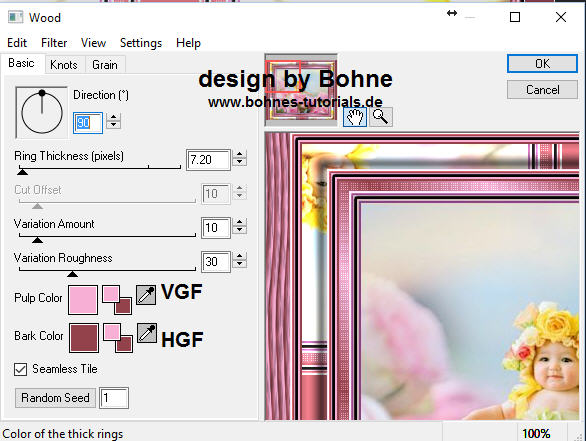Switch to the Knots tab
The width and height of the screenshot is (586, 441).
coord(64,65)
